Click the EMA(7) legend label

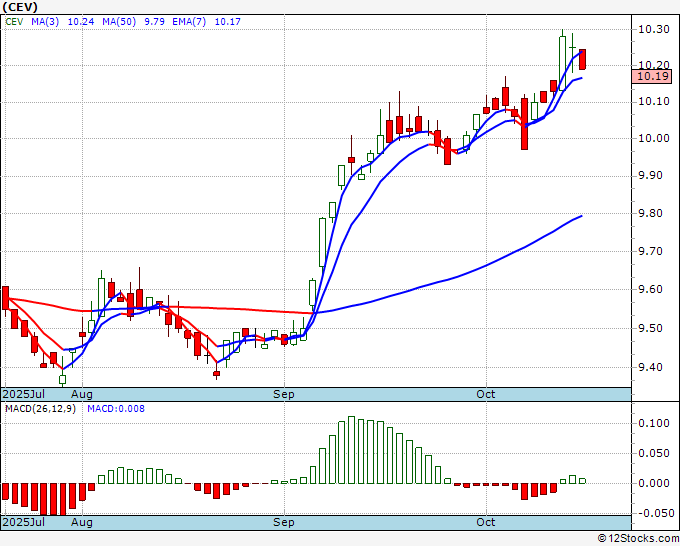pos(189,22)
